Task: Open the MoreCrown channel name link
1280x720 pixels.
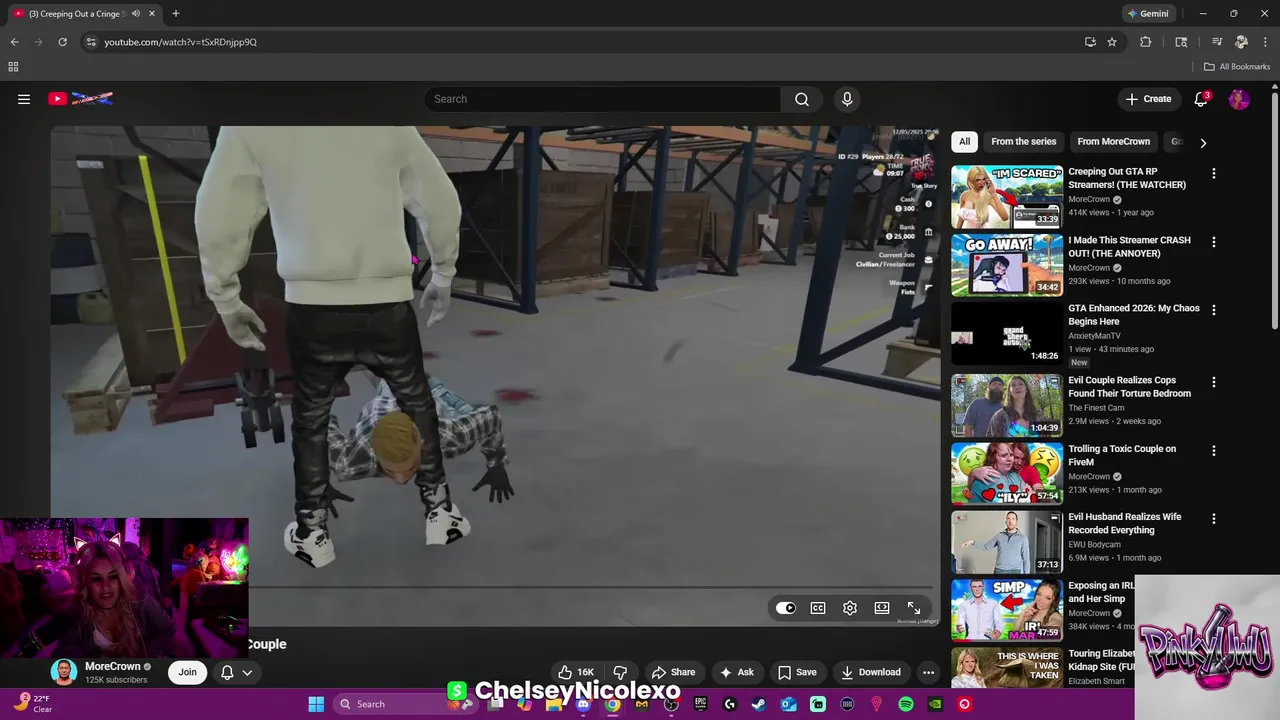Action: click(x=113, y=666)
